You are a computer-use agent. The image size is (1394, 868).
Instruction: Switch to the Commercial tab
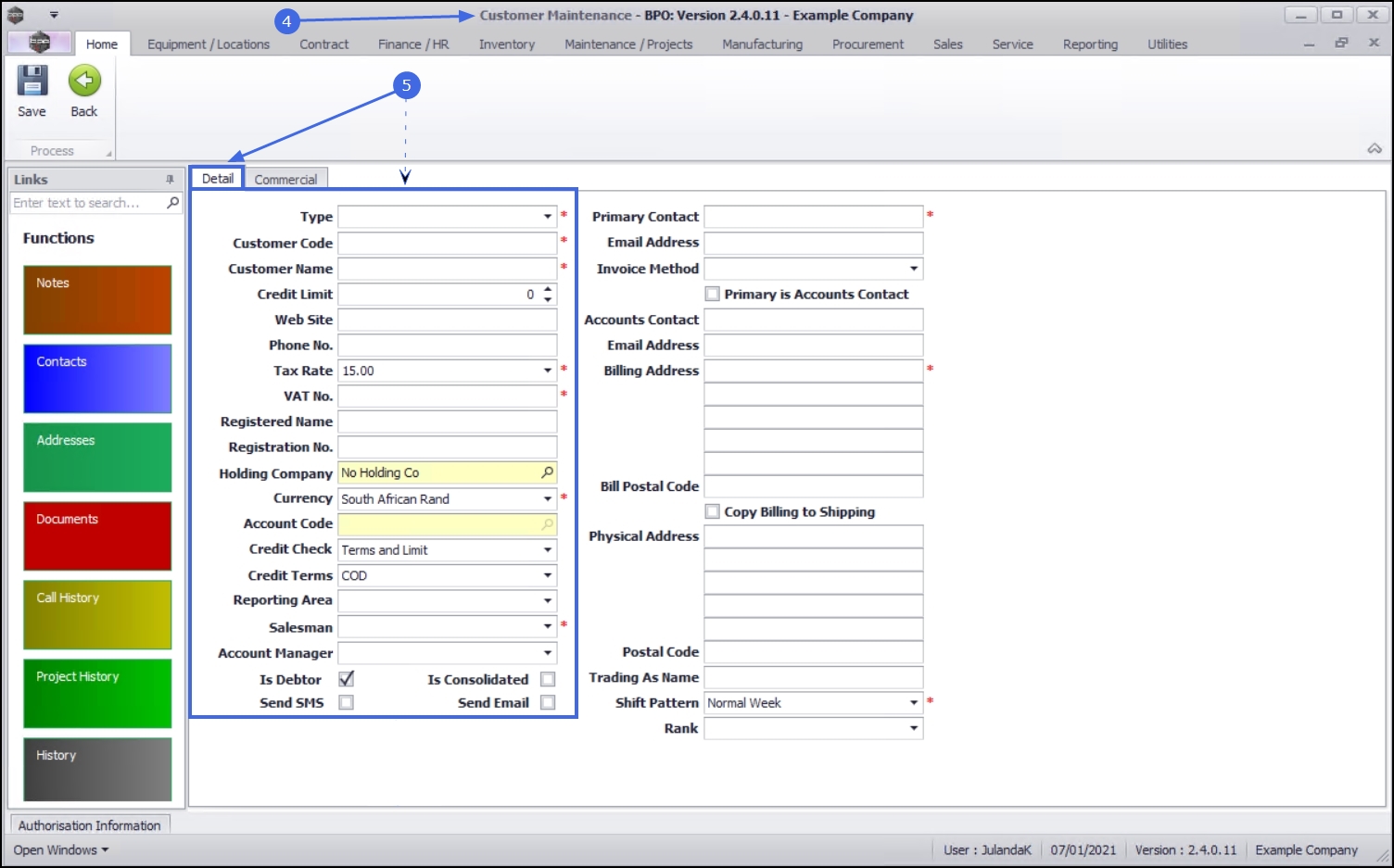(285, 179)
